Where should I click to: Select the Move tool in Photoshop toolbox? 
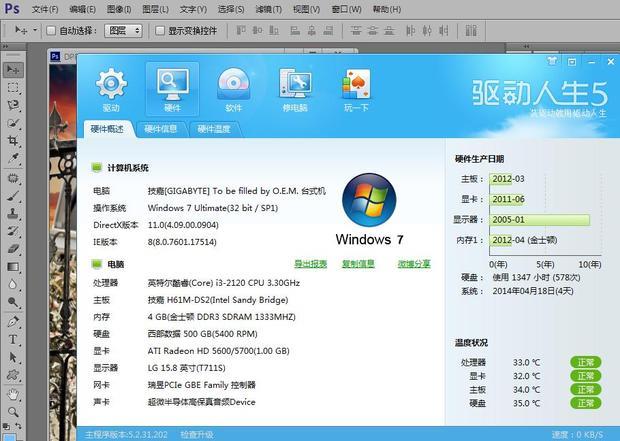coord(13,70)
